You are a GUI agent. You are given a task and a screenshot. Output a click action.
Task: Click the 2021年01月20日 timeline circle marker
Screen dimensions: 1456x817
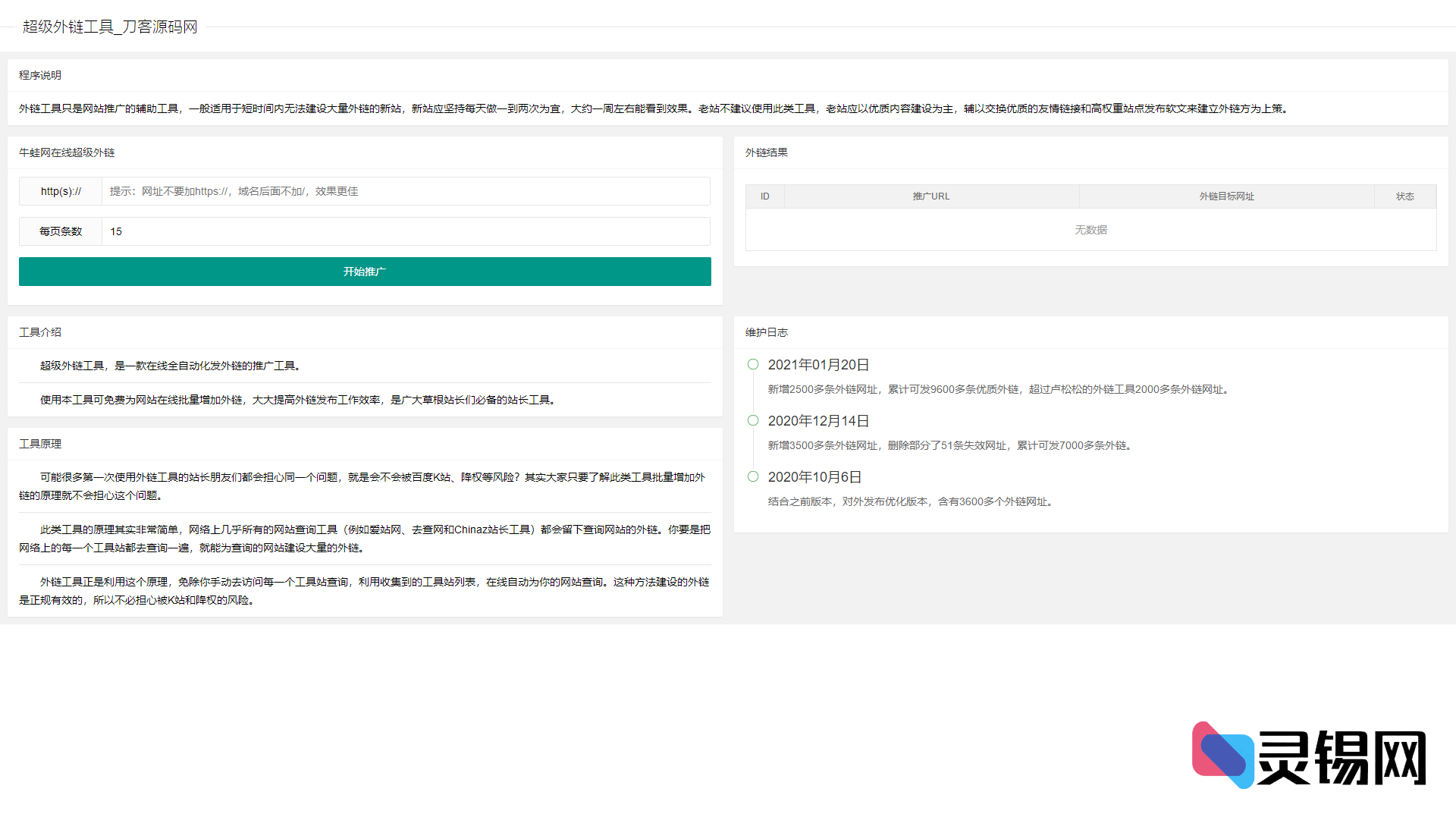click(753, 364)
